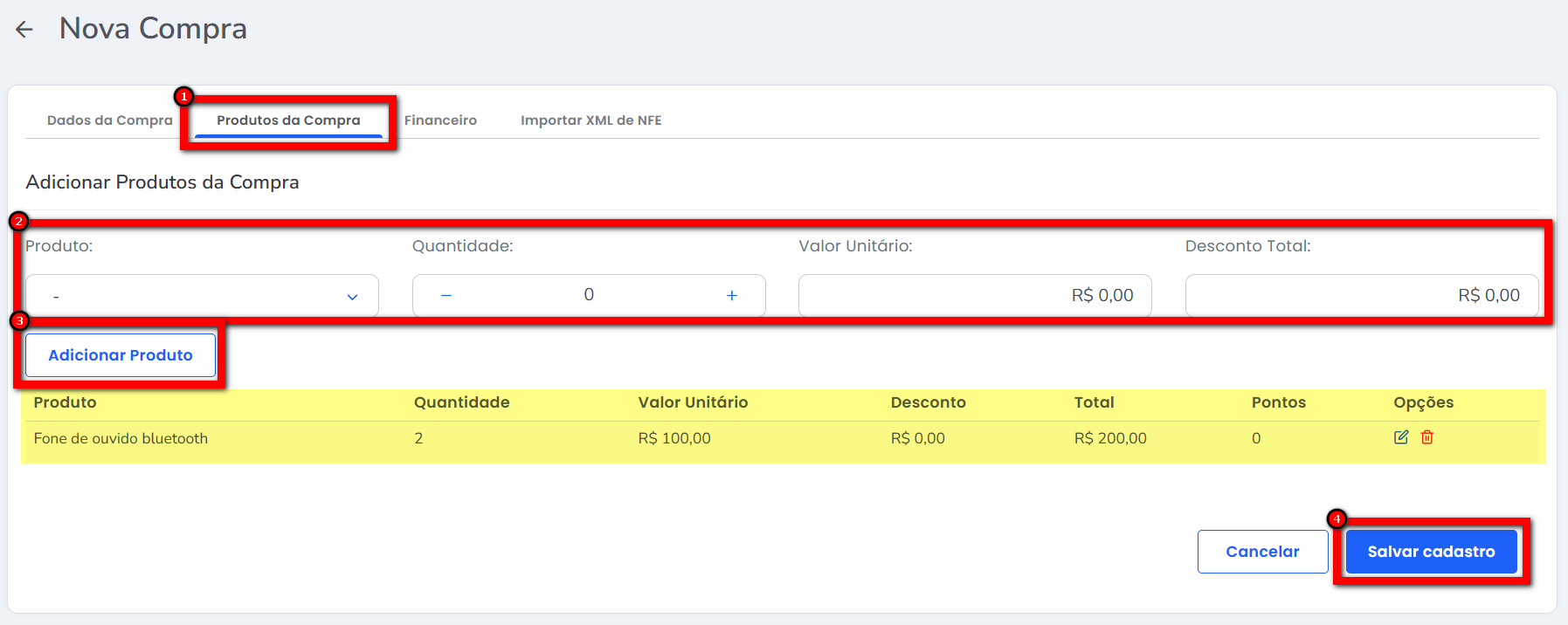Select the Fone de ouvido bluetooth product cell
Image resolution: width=1568 pixels, height=625 pixels.
click(x=121, y=438)
